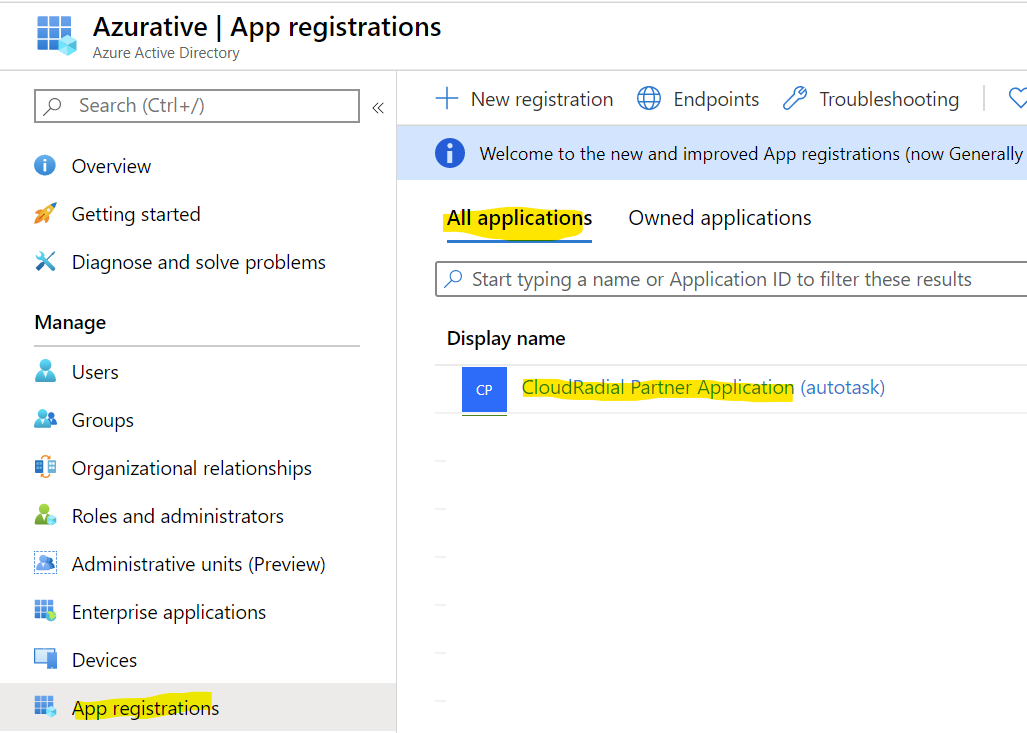Click the welcome banner message text
Image resolution: width=1027 pixels, height=733 pixels.
[x=751, y=154]
